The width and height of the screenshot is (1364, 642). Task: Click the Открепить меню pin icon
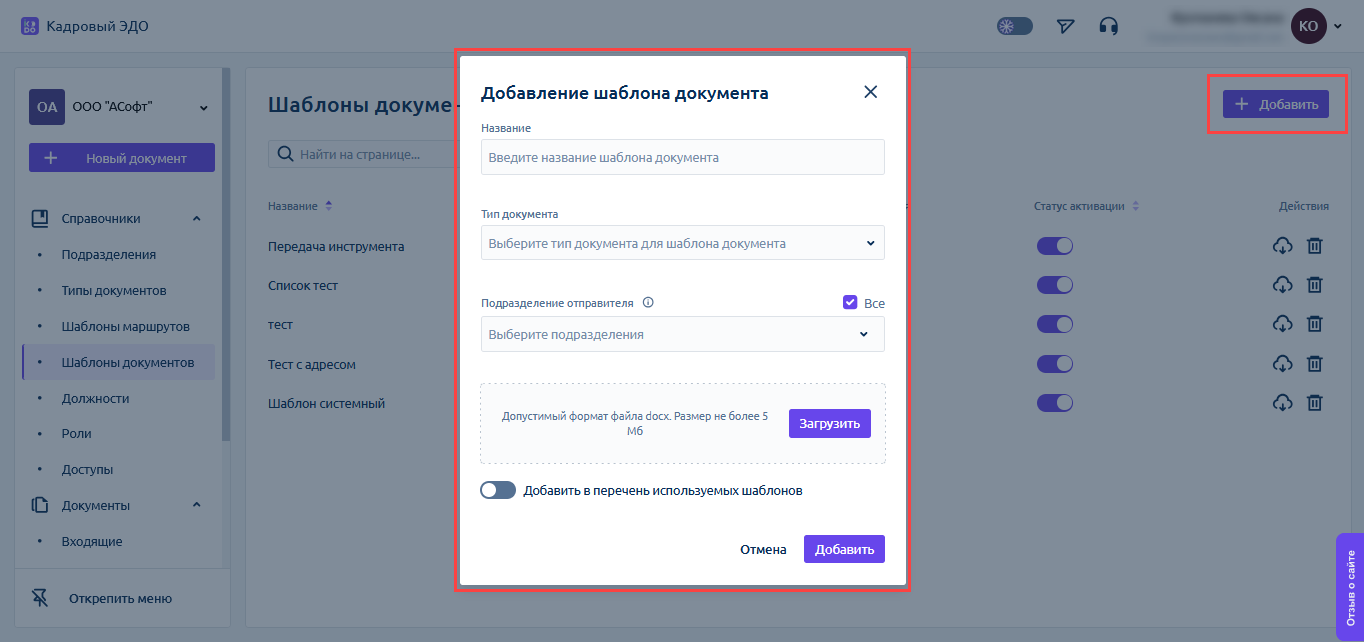click(x=40, y=598)
